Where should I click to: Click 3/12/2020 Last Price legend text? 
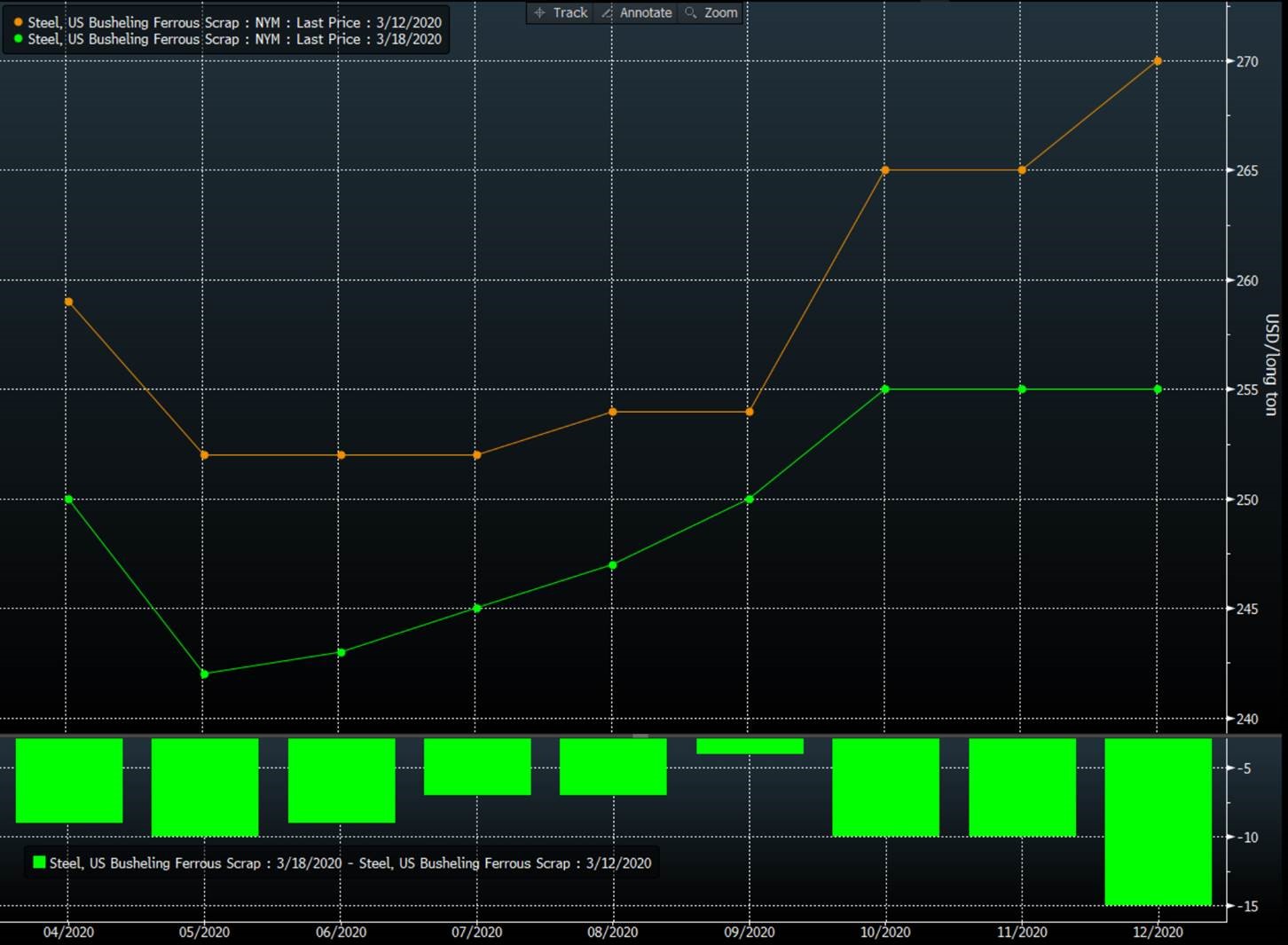point(234,22)
